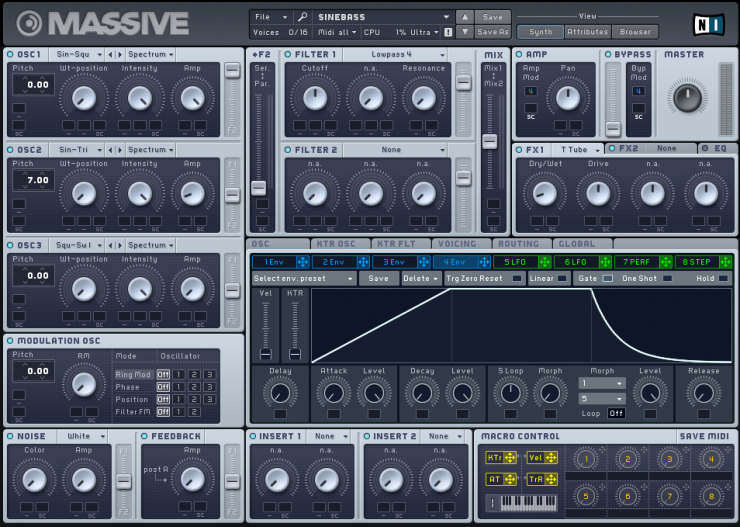The width and height of the screenshot is (740, 527).
Task: Enable Trg Zero Reset checkbox
Action: click(x=517, y=278)
